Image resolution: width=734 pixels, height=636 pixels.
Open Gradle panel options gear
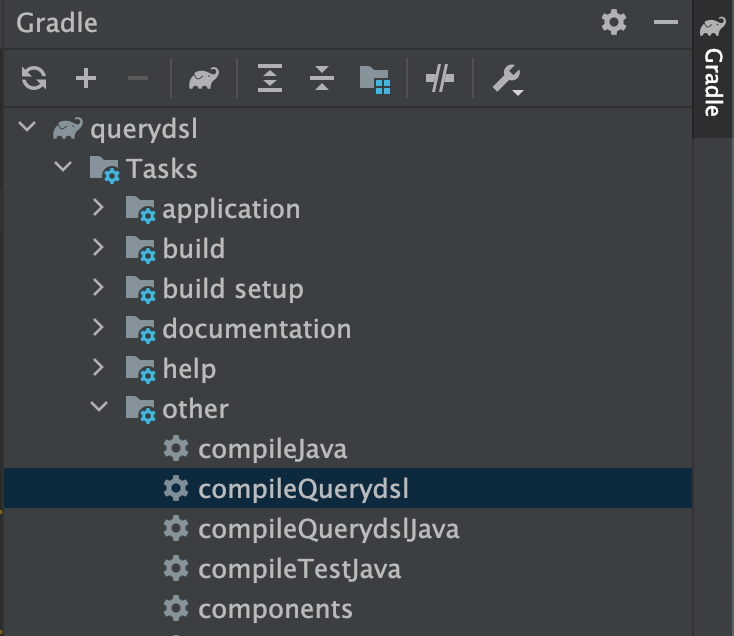click(x=614, y=22)
